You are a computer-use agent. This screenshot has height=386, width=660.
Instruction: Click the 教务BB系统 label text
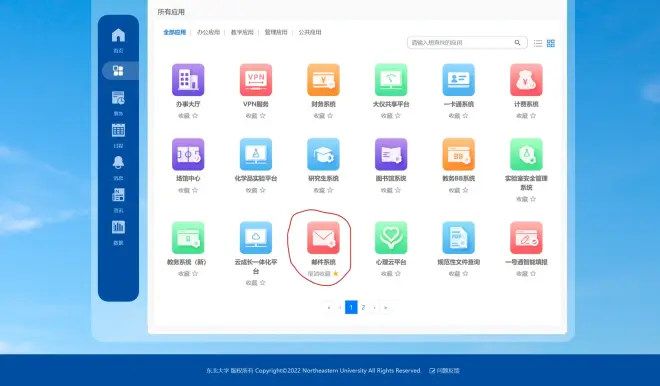click(458, 178)
